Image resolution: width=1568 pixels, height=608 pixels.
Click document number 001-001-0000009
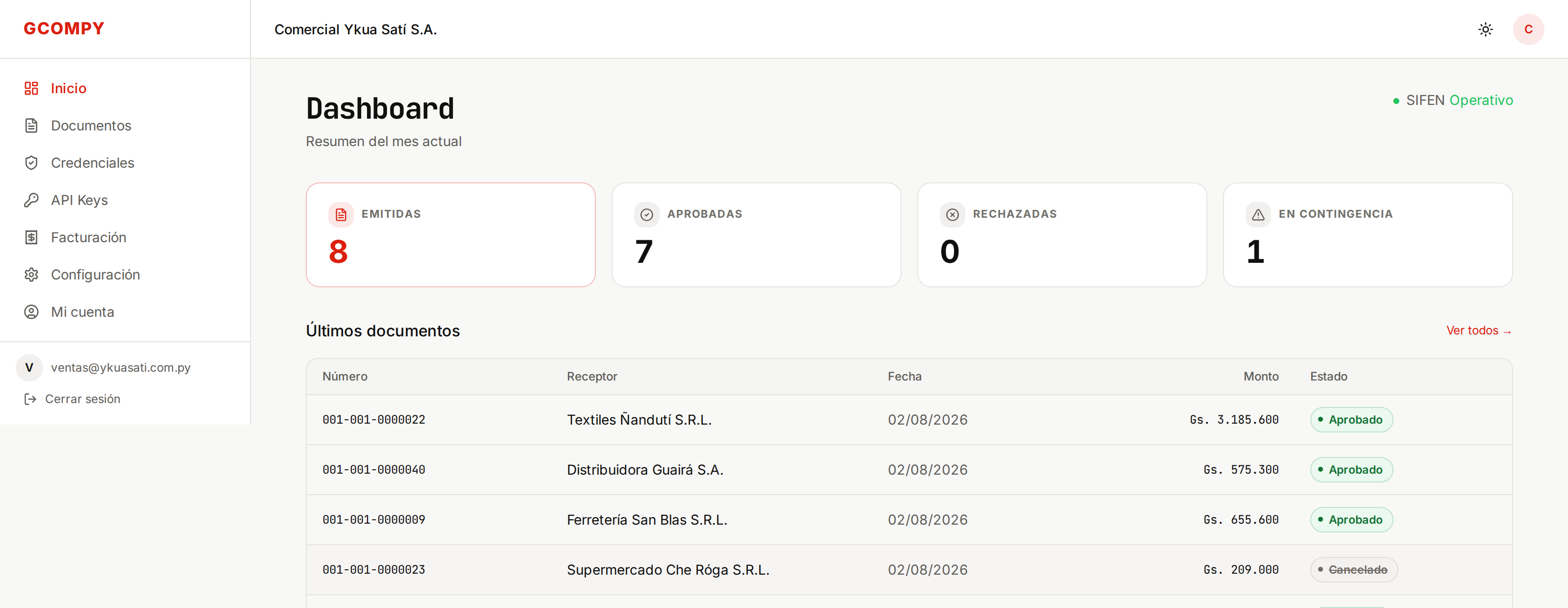pos(374,519)
